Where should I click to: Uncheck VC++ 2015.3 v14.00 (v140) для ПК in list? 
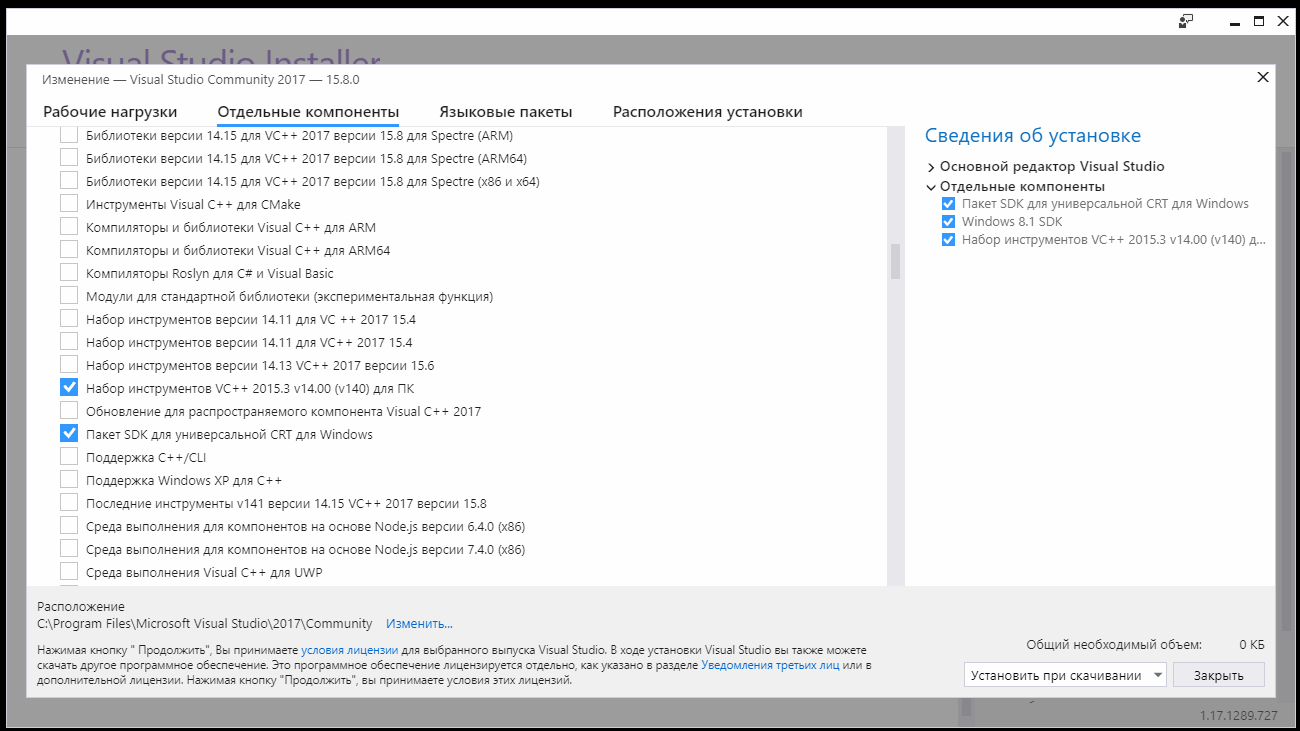(x=69, y=388)
